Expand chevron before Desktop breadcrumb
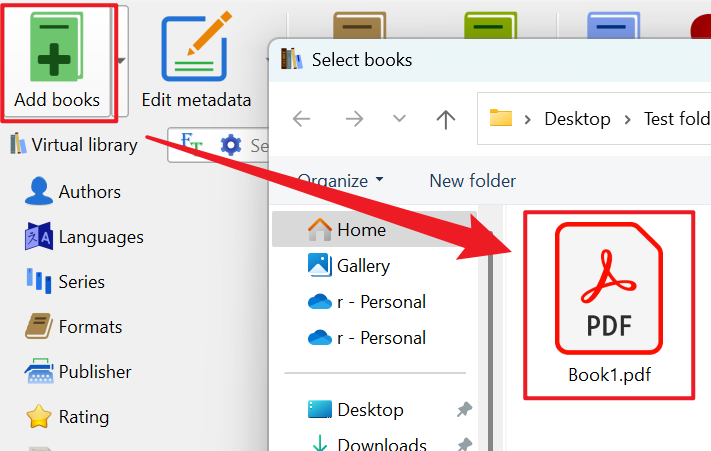The width and height of the screenshot is (711, 451). (527, 120)
